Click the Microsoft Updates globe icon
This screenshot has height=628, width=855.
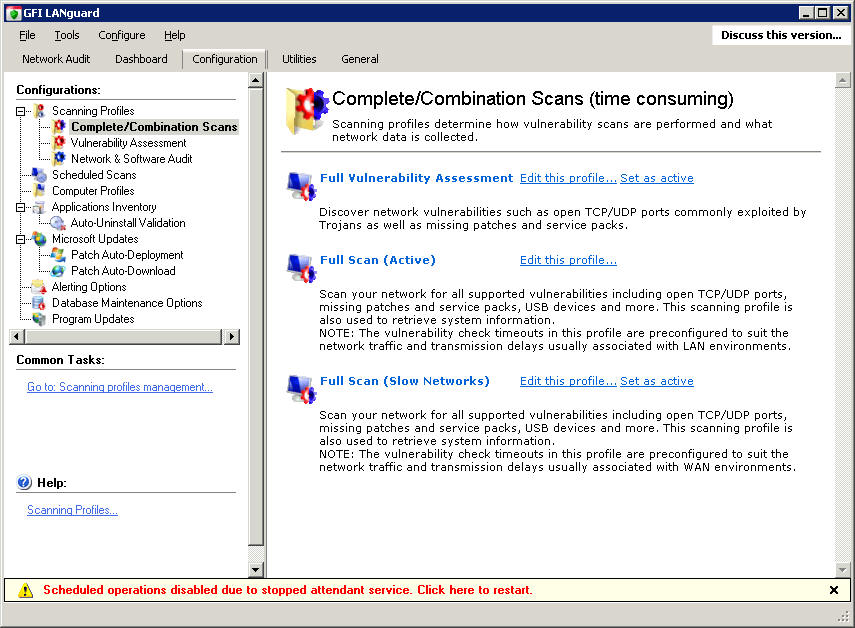tap(40, 239)
